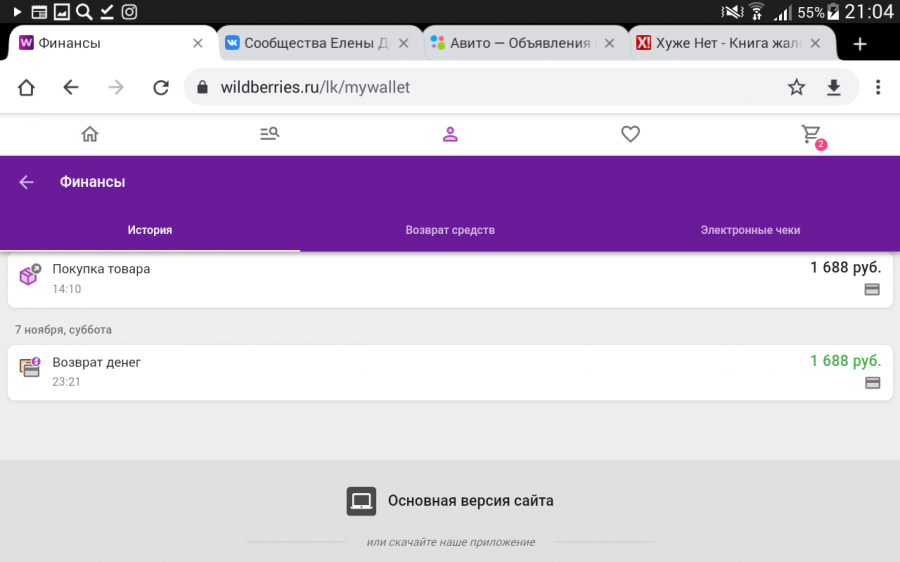The image size is (900, 562).
Task: Open a new browser tab with plus
Action: point(859,44)
